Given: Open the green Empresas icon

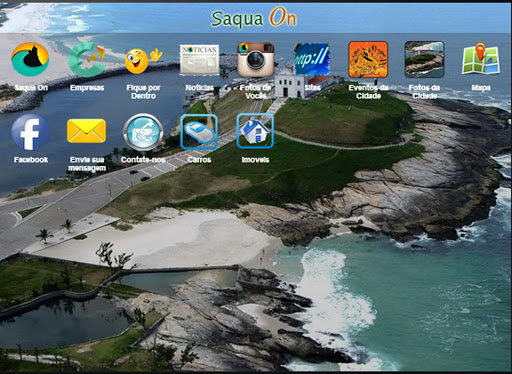Looking at the screenshot, I should tap(87, 60).
